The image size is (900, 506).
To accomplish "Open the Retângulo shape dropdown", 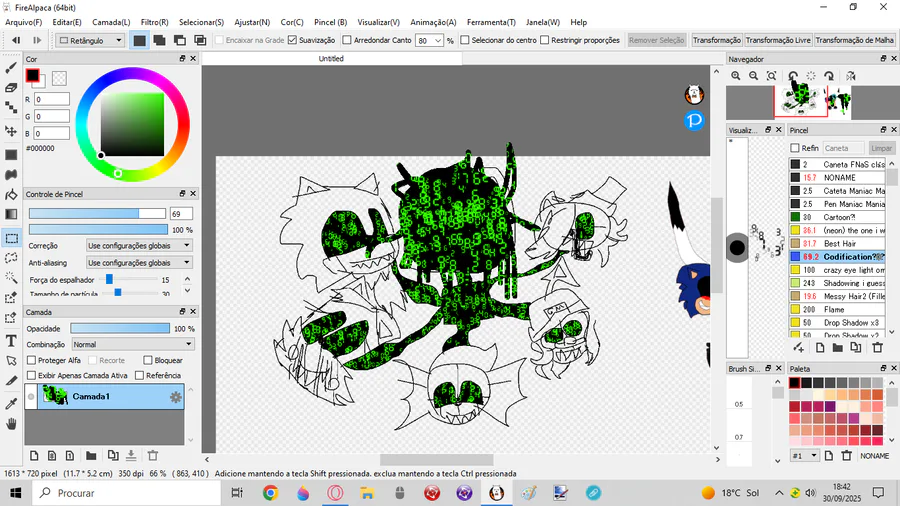I will [91, 40].
